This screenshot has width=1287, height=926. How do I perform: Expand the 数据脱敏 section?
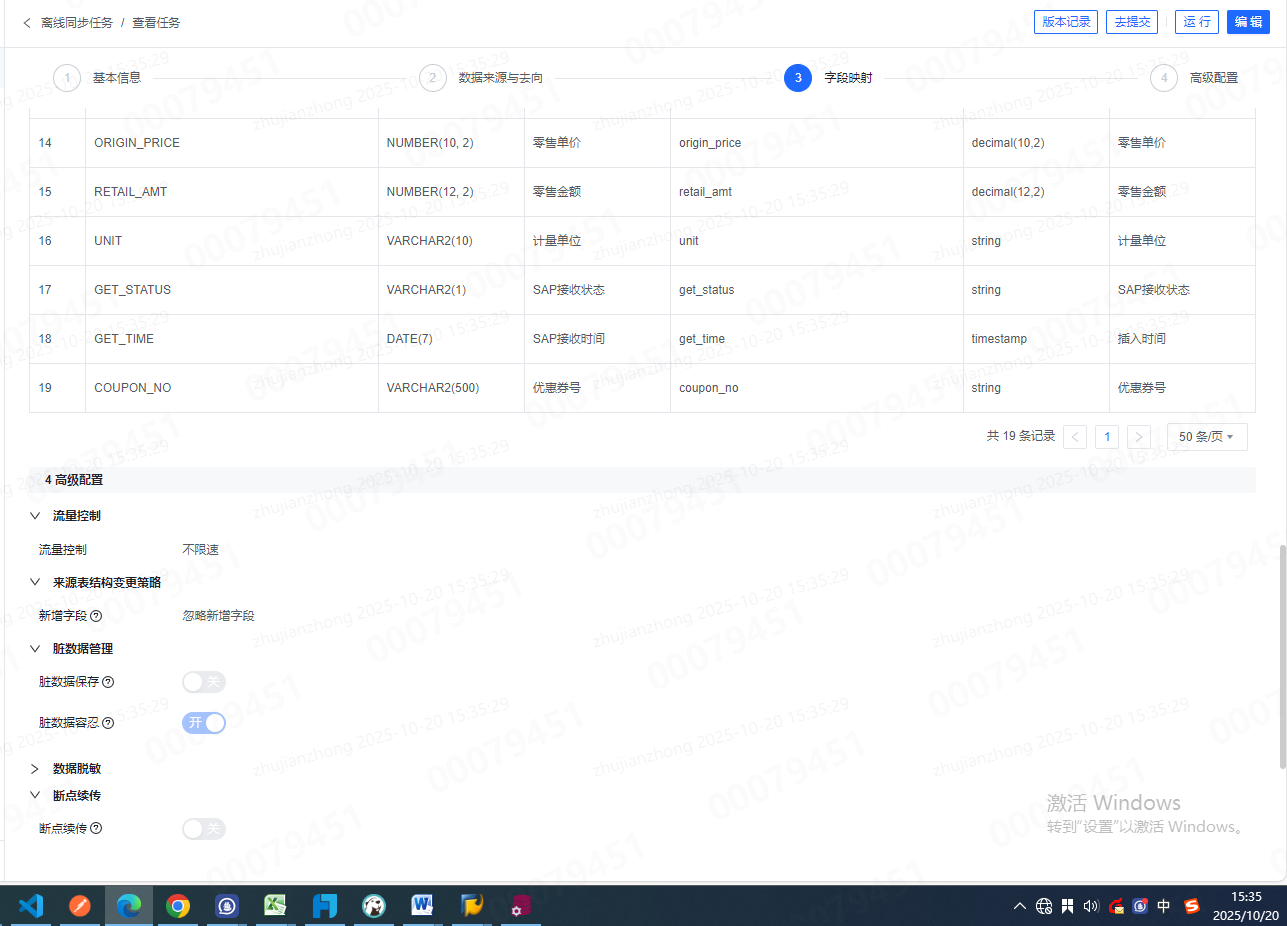tap(35, 769)
